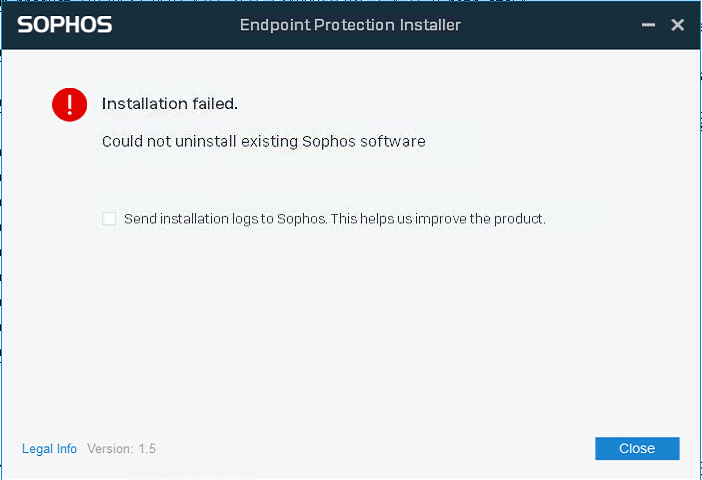Enable sending installation logs to Sophos
Image resolution: width=702 pixels, height=480 pixels.
109,219
